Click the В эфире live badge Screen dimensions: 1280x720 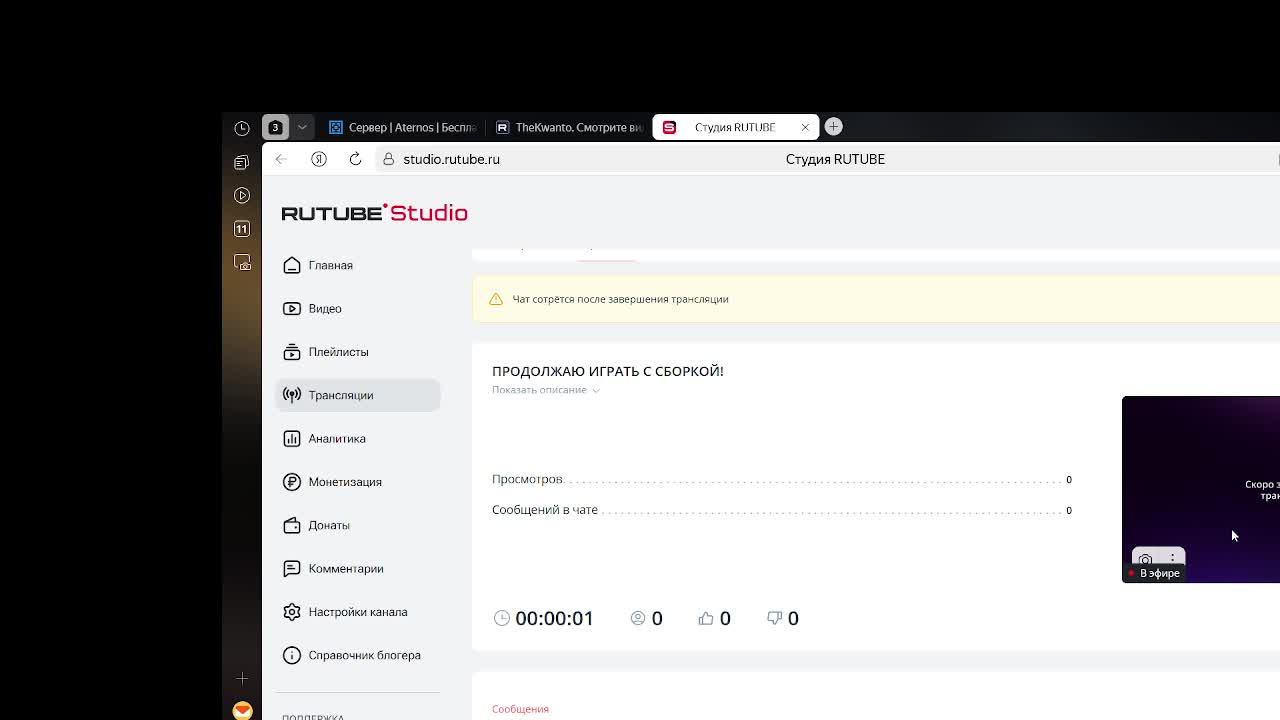click(1155, 573)
